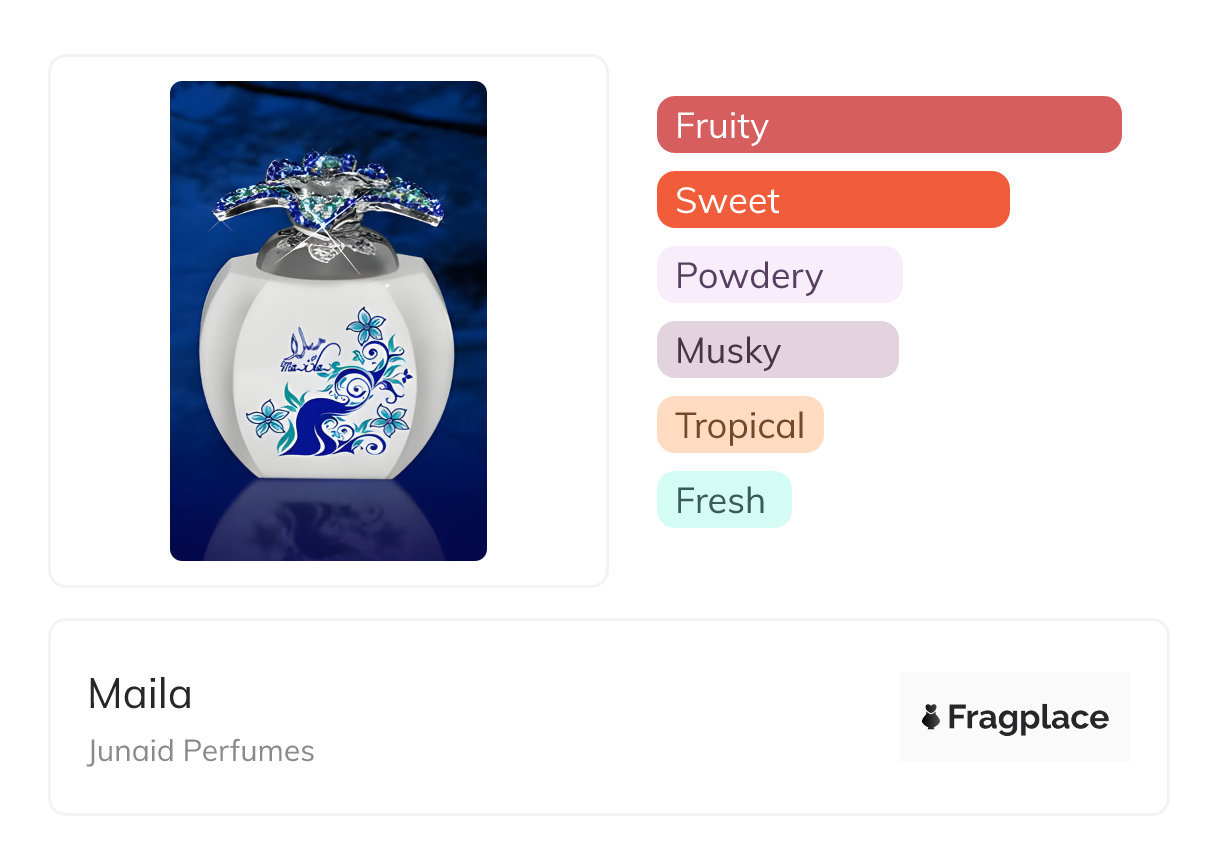Choose the Powdery accord tag
Screen dimensions: 1218x864
tap(780, 275)
